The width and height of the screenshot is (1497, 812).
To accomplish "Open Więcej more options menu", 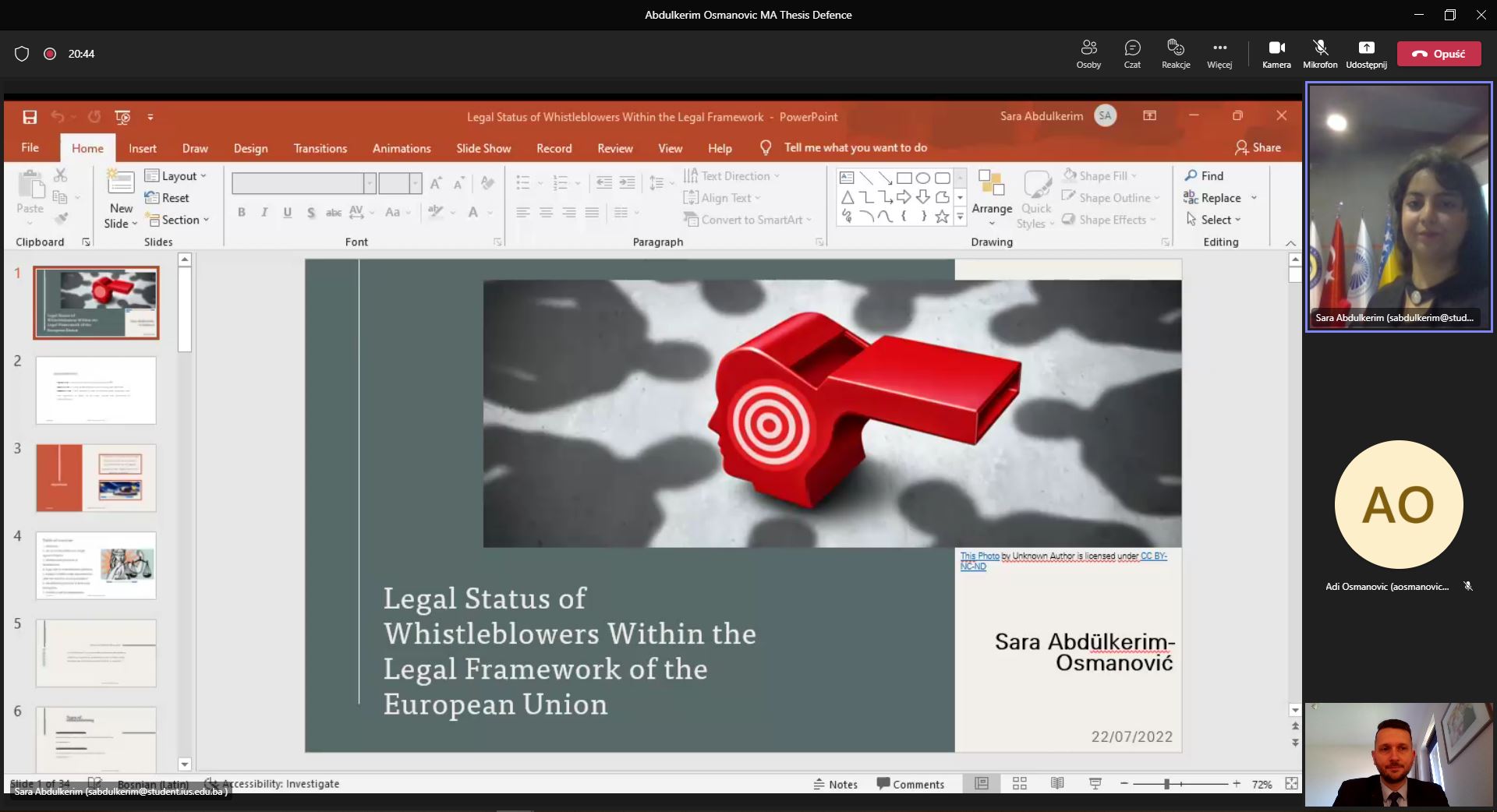I will click(1219, 54).
